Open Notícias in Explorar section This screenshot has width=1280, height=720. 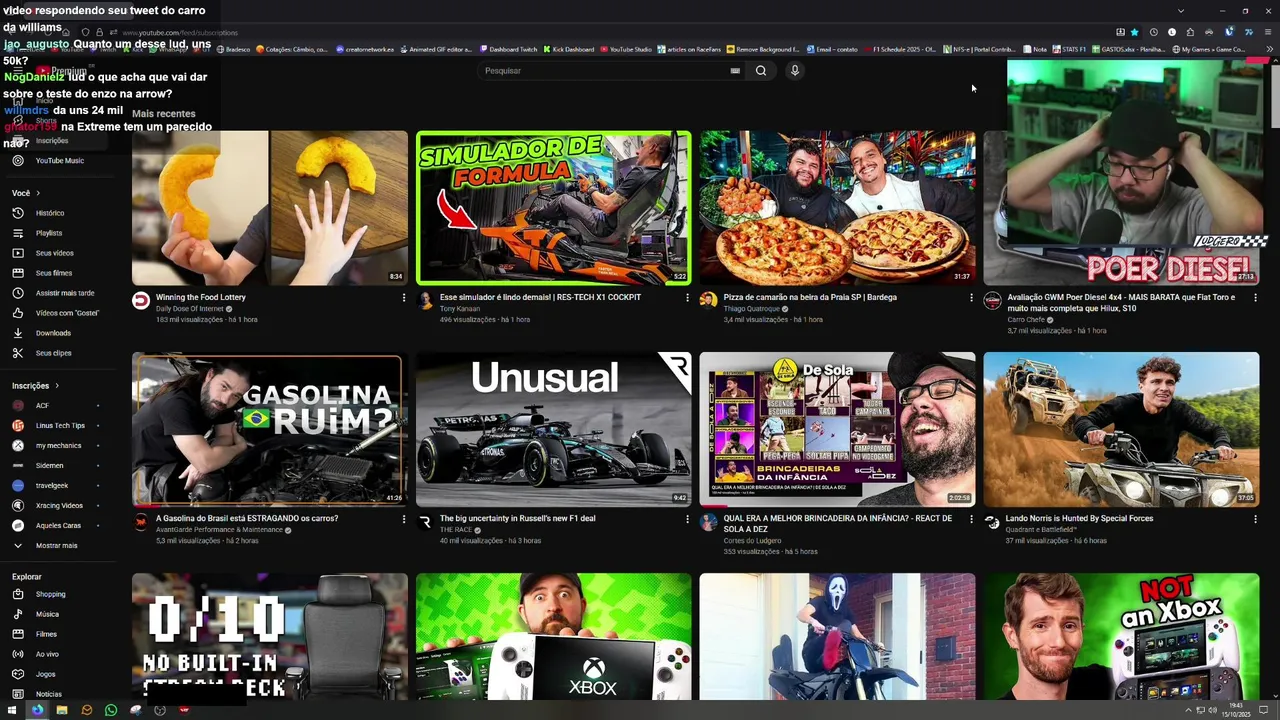click(x=48, y=694)
